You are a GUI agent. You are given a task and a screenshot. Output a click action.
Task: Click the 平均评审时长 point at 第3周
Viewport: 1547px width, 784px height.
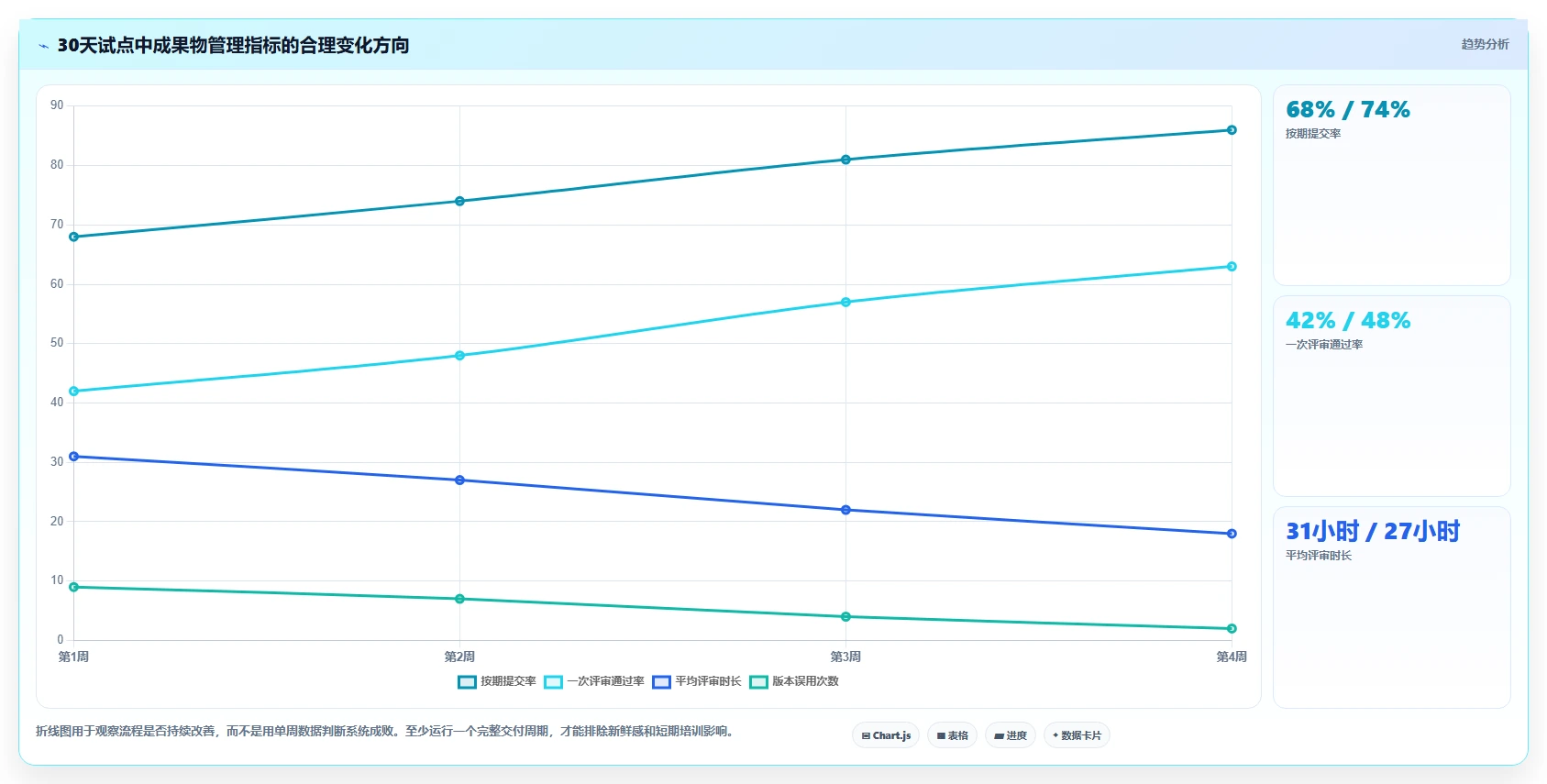tap(846, 510)
